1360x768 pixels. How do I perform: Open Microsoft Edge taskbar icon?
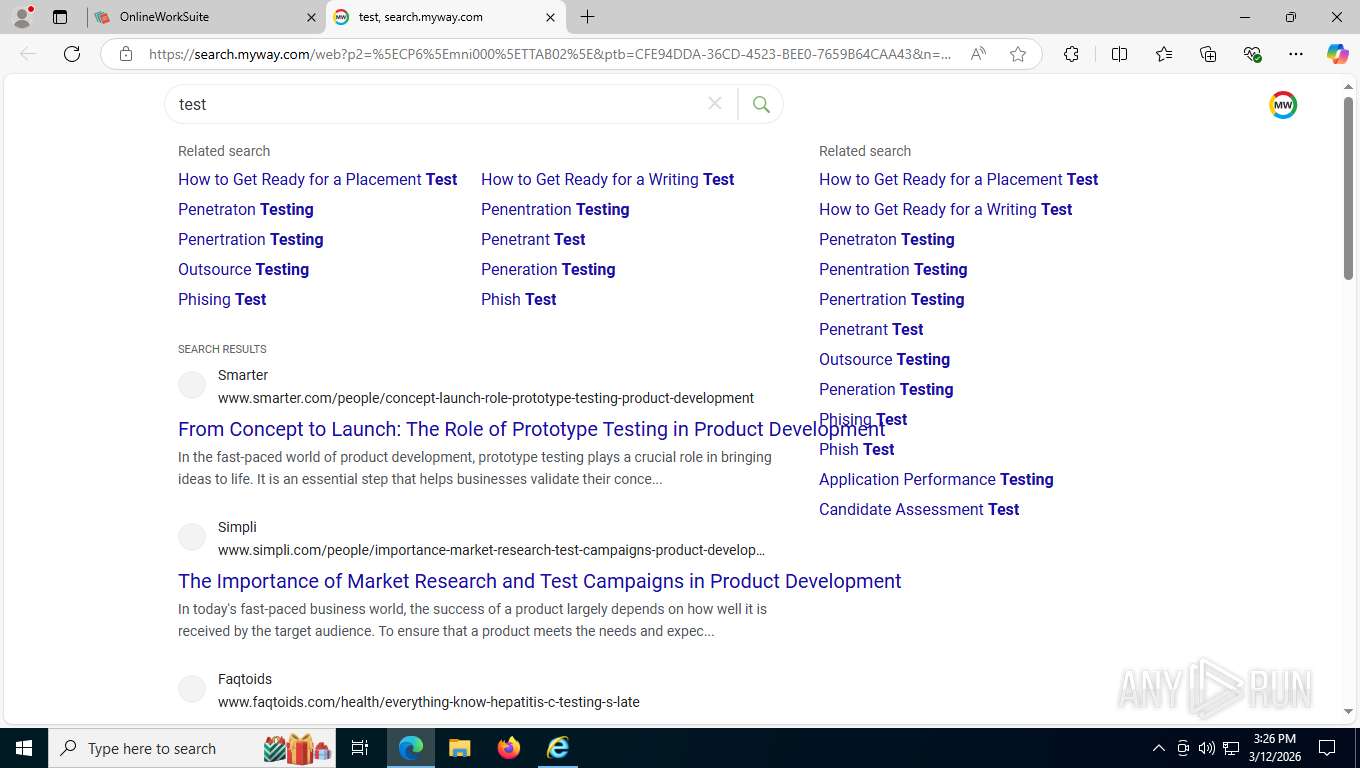[411, 748]
